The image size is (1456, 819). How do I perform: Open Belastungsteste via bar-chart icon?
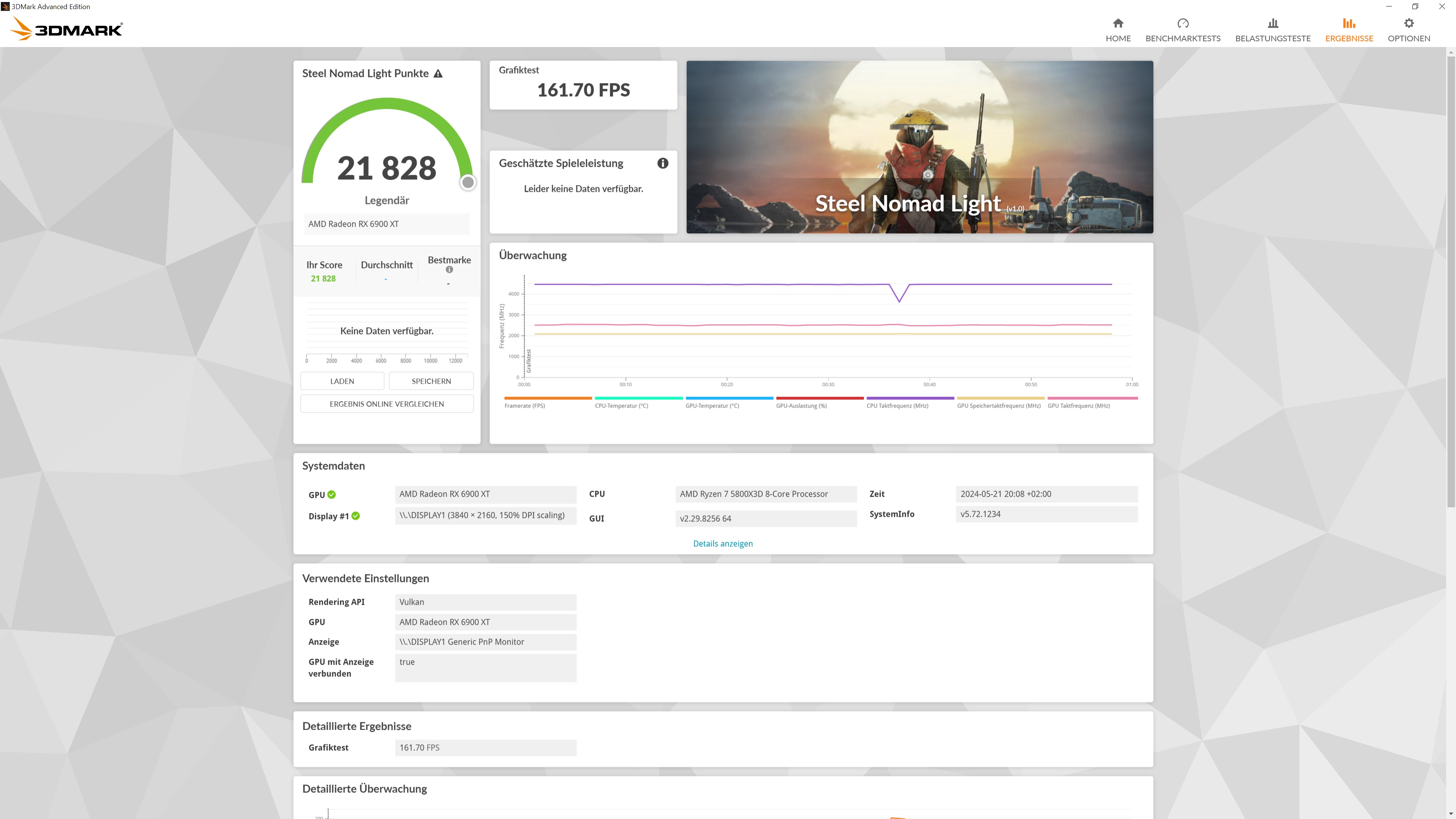[1272, 23]
